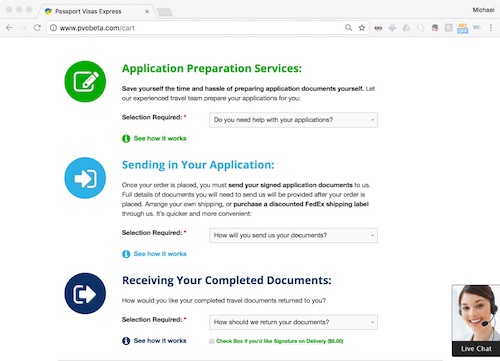Screen dimensions: 500x361
Task: Click the light blue Sending arrow icon
Action: point(85,178)
